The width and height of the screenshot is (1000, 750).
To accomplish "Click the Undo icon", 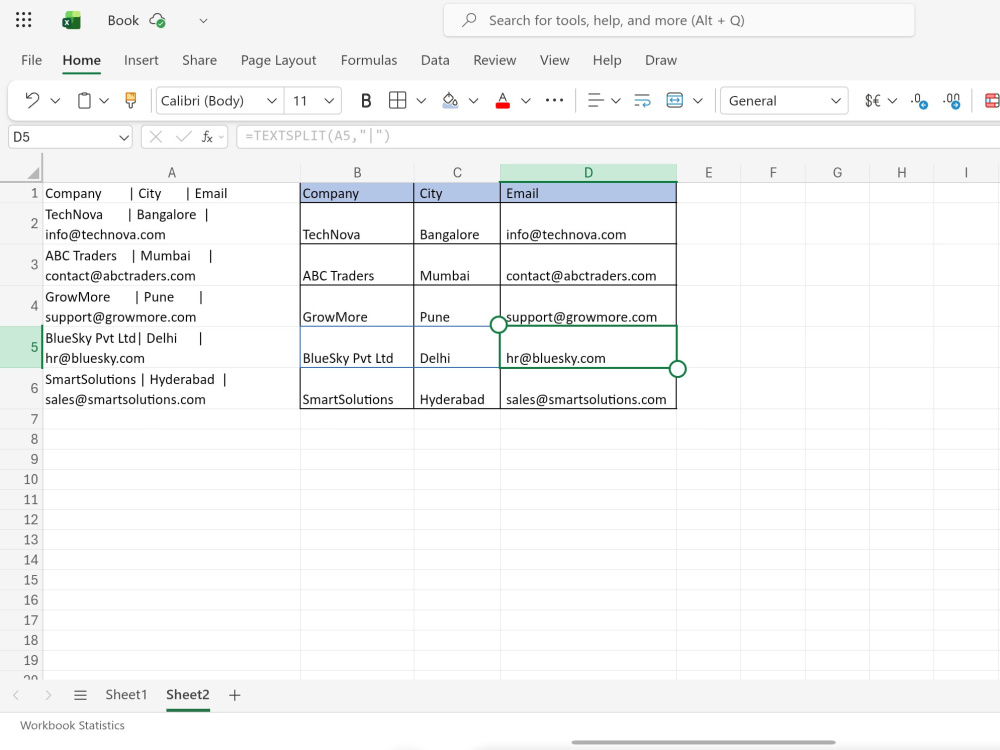I will click(32, 100).
